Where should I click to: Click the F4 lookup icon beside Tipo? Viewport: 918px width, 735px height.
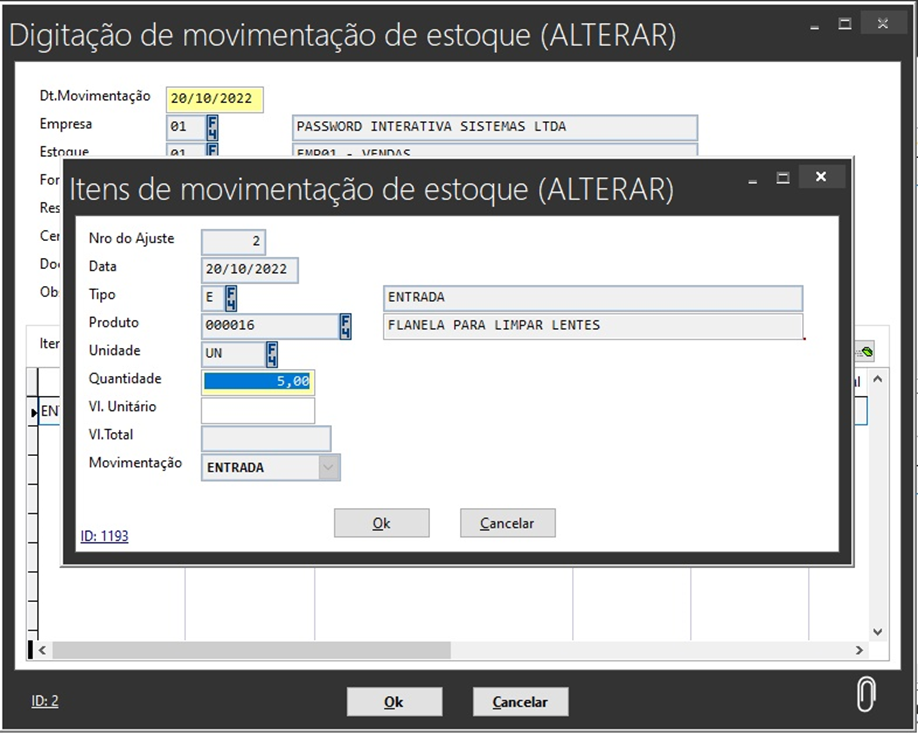coord(231,298)
